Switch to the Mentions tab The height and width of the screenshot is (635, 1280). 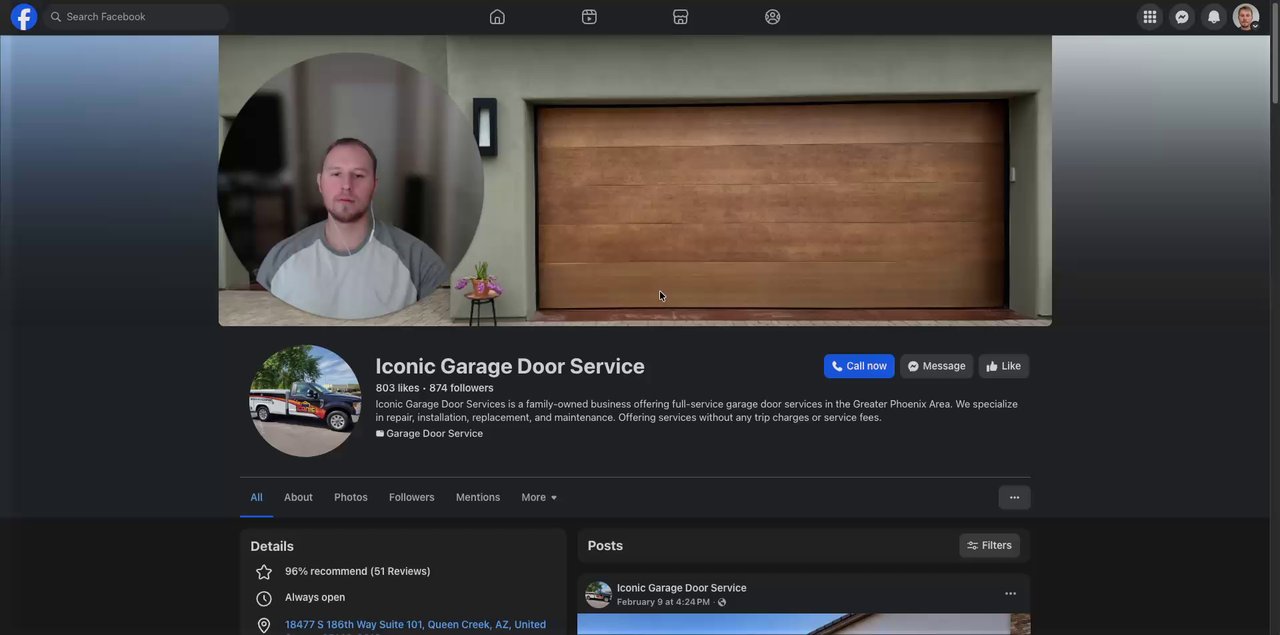[478, 497]
